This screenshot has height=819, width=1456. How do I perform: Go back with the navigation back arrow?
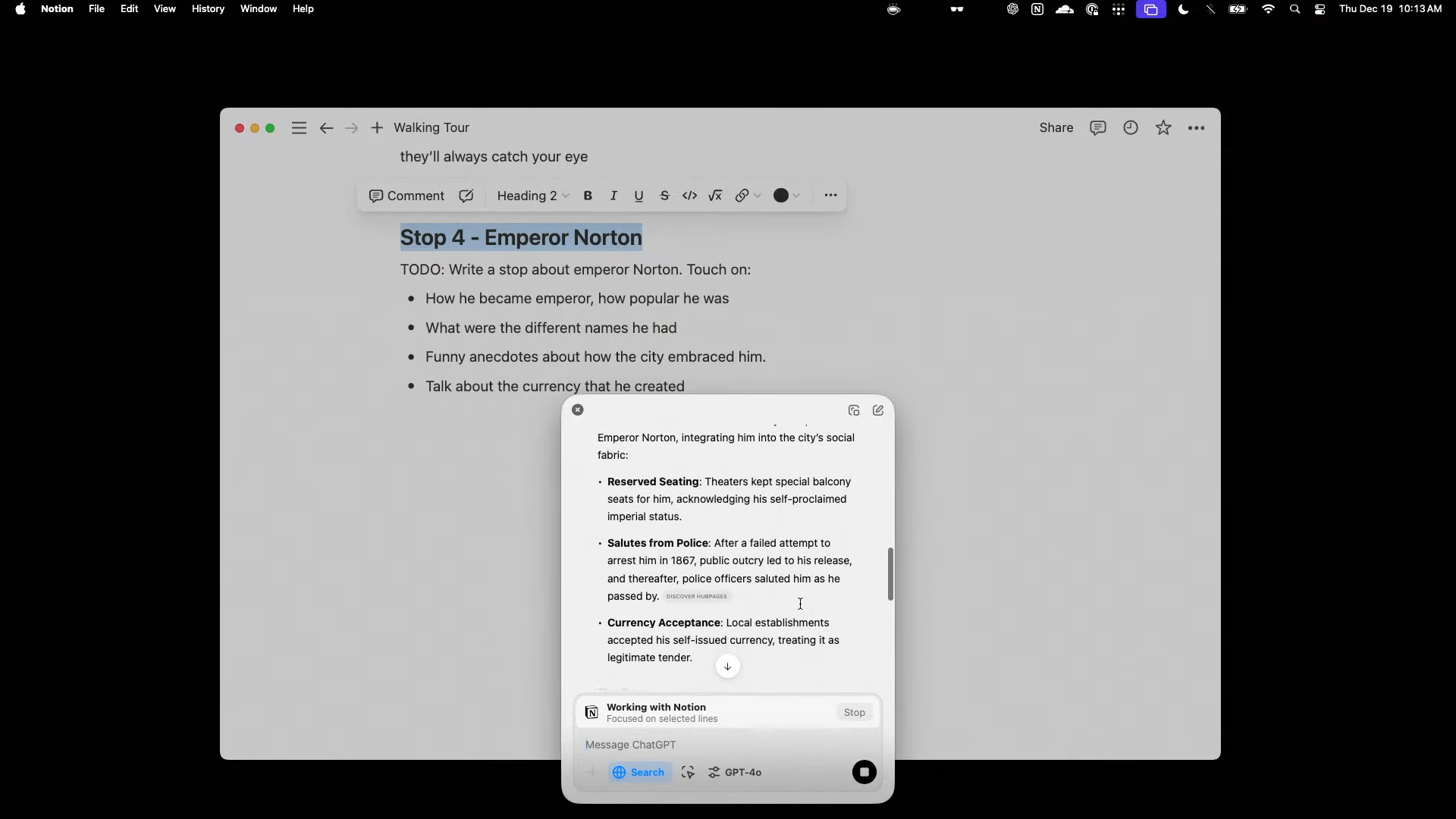click(x=326, y=127)
